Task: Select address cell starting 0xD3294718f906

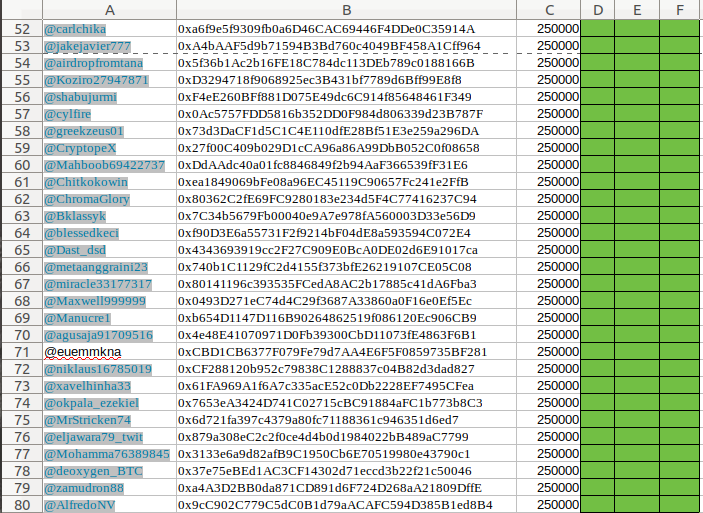Action: pos(346,80)
